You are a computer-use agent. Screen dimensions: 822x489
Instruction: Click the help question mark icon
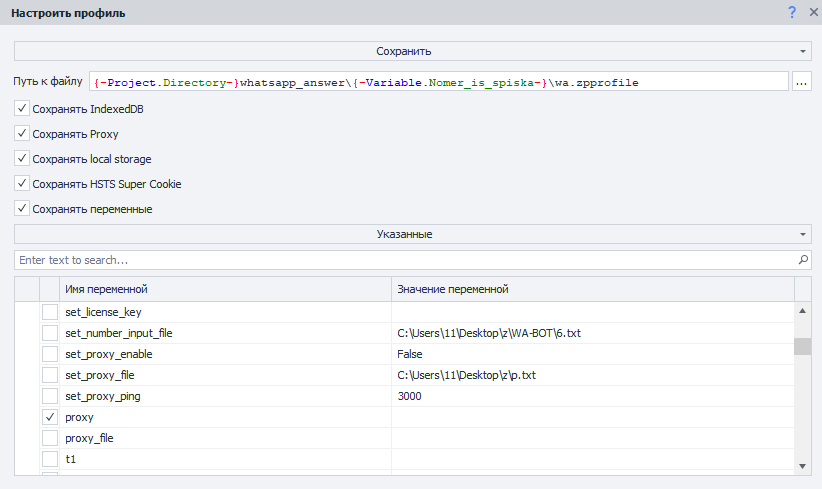point(792,12)
